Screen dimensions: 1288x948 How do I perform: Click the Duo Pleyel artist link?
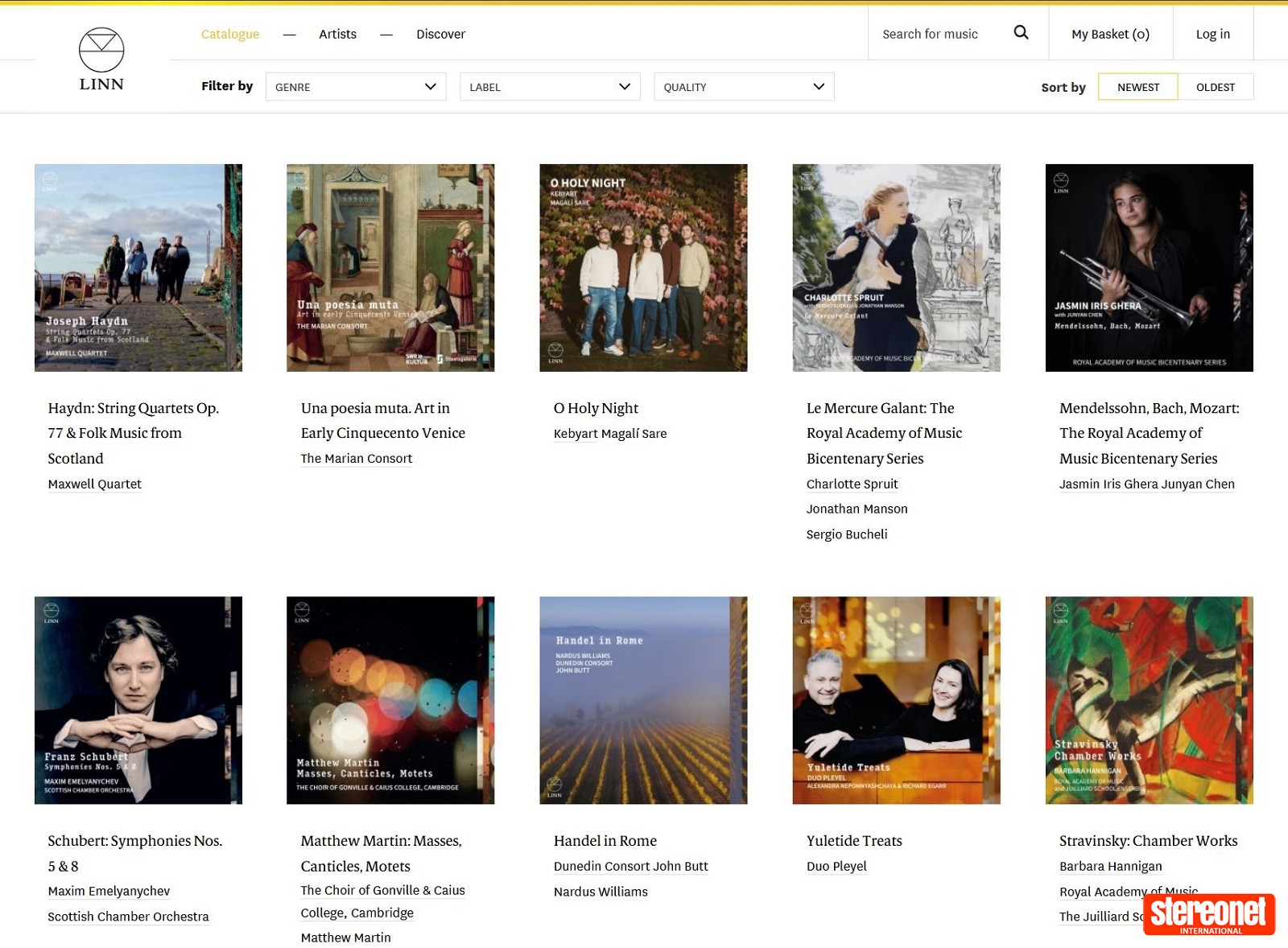point(836,866)
